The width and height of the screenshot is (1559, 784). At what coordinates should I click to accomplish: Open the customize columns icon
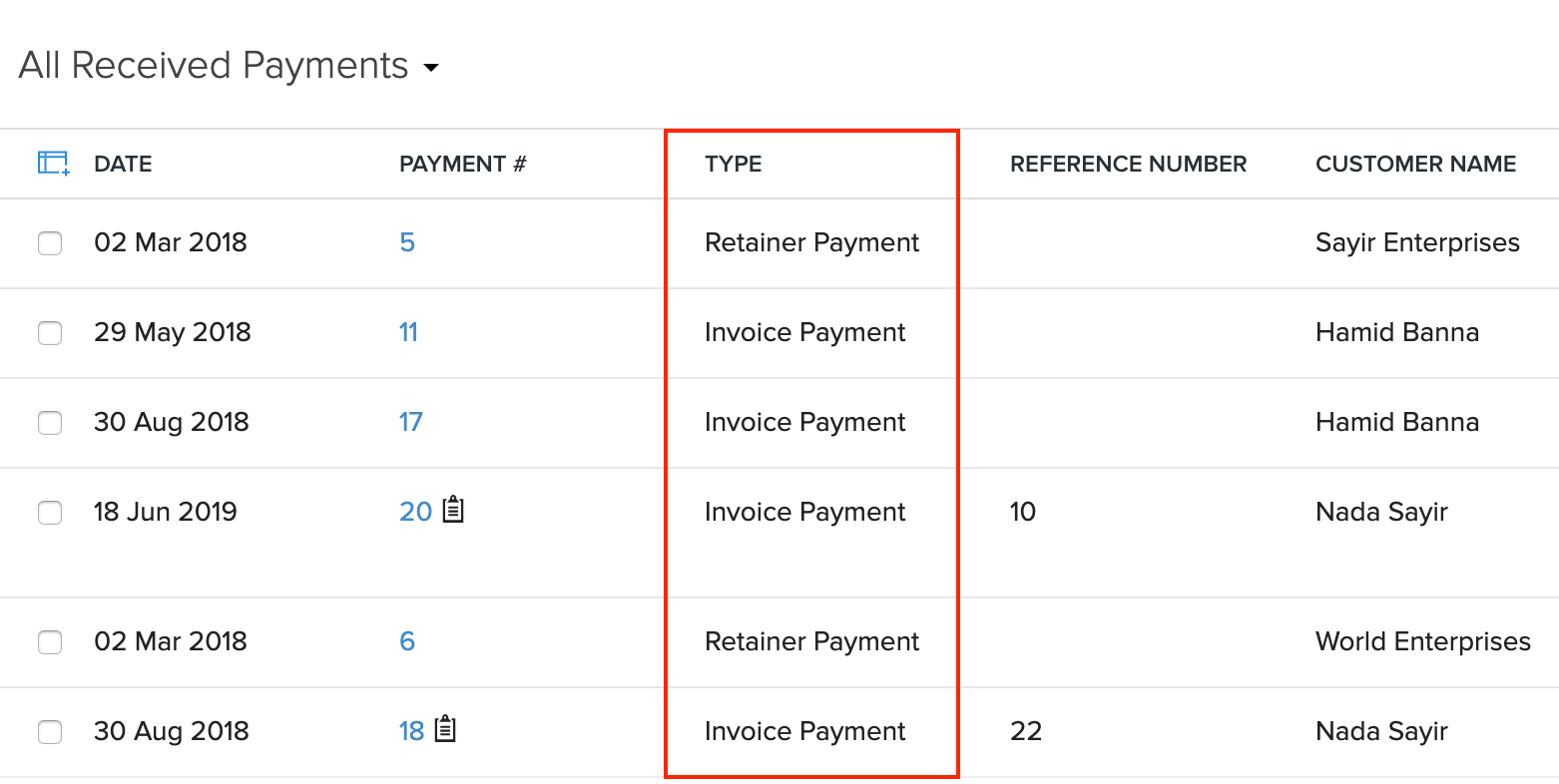(50, 162)
